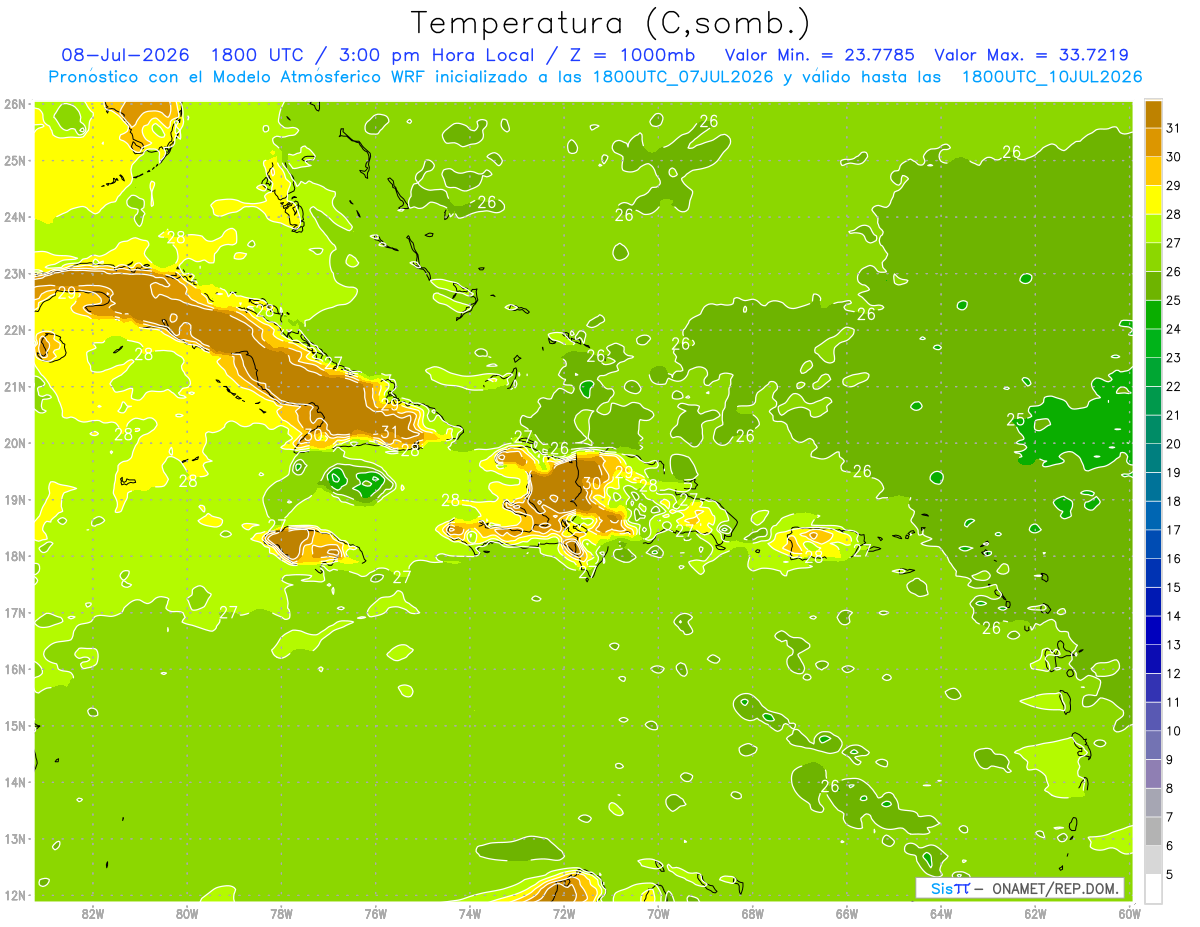Click the title 'Temperatura (C,somb.)'
Image resolution: width=1200 pixels, height=927 pixels.
pyautogui.click(x=611, y=23)
